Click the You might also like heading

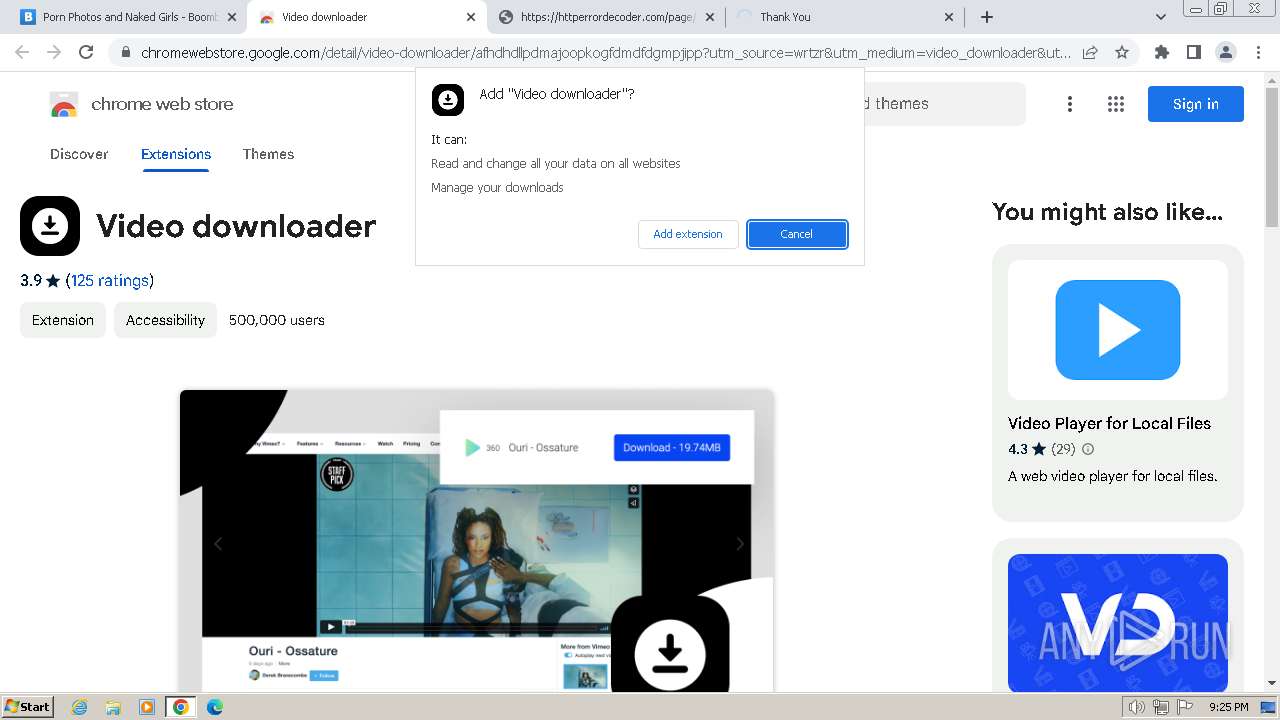pyautogui.click(x=1107, y=212)
